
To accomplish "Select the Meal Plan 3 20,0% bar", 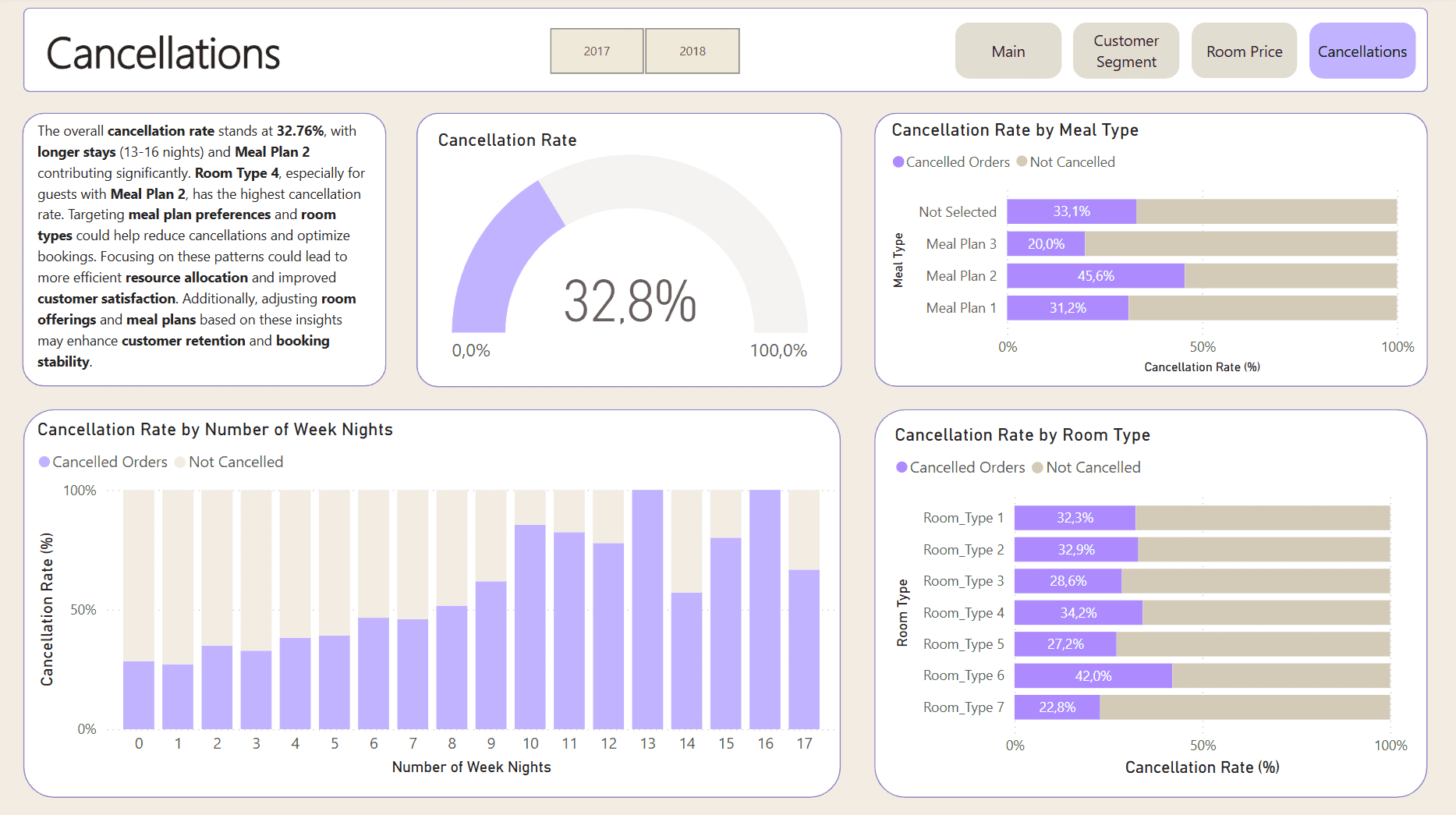I will click(x=1045, y=244).
